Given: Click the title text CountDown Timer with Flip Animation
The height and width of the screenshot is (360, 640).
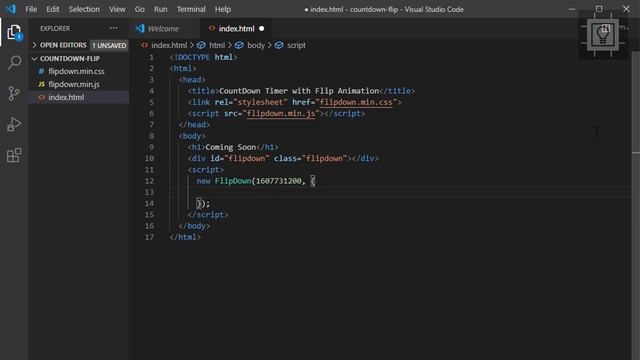Looking at the screenshot, I should point(299,91).
